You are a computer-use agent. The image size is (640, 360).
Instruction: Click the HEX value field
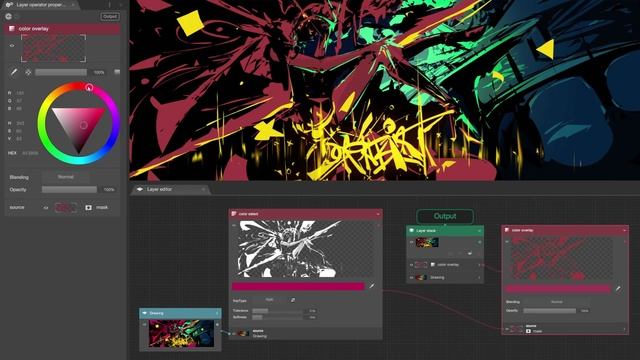point(30,153)
